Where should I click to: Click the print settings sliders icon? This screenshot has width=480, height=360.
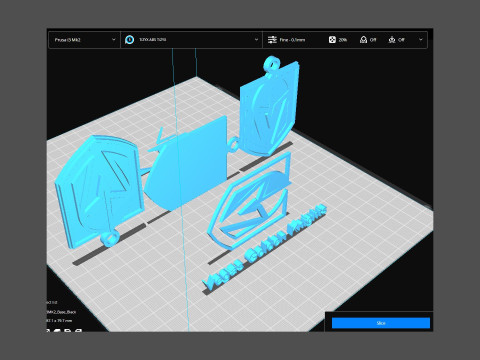(272, 40)
